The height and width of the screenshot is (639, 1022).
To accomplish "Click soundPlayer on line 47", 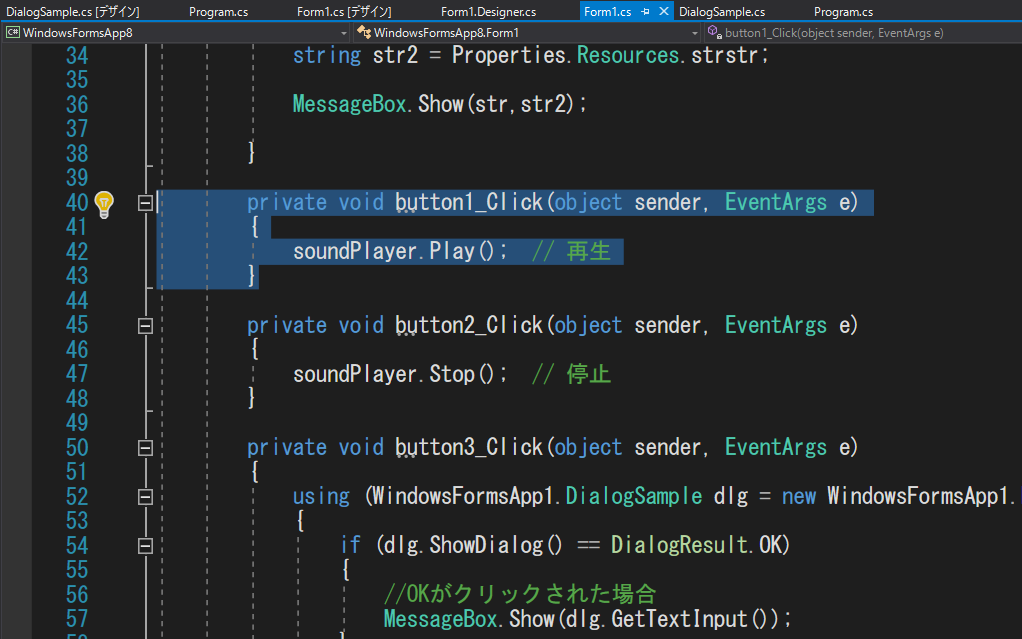I will [355, 374].
